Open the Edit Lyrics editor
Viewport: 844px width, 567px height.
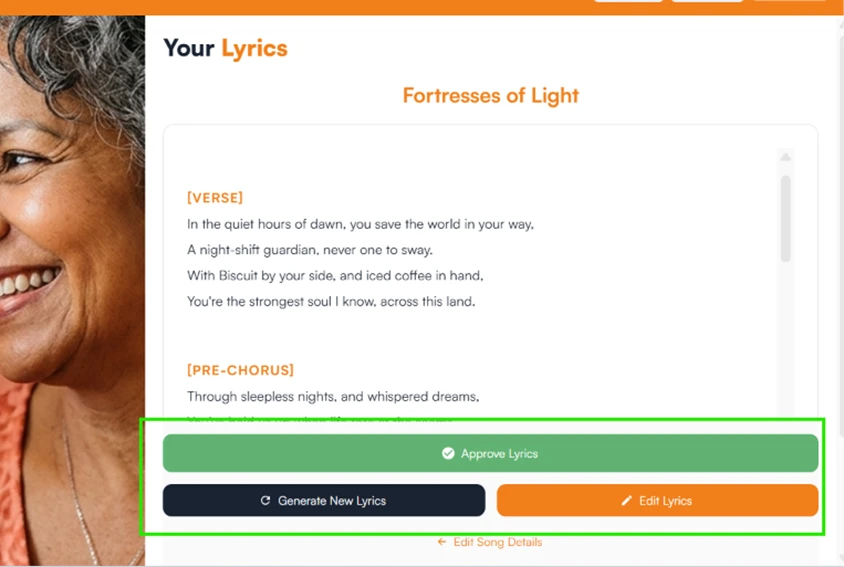[x=657, y=500]
